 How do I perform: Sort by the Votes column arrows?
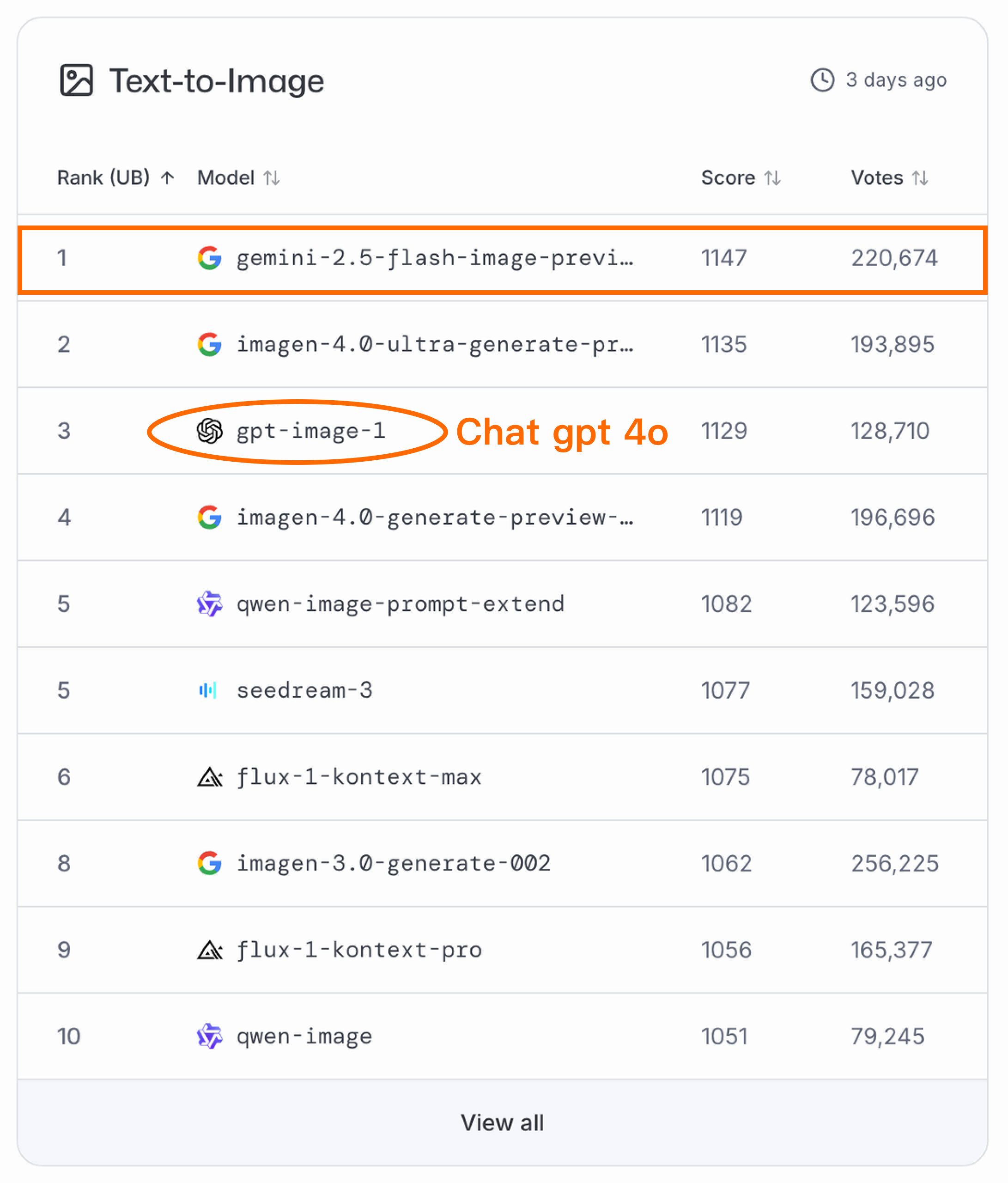pos(920,178)
